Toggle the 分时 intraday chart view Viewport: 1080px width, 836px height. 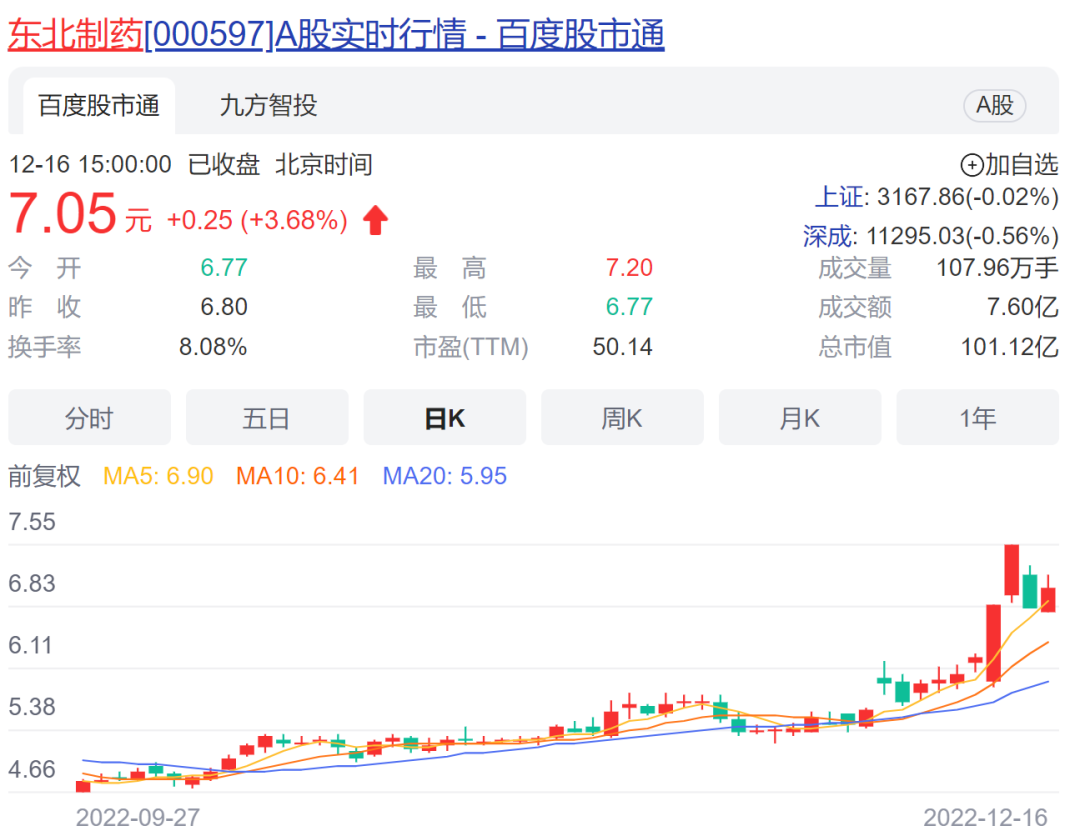tap(89, 418)
